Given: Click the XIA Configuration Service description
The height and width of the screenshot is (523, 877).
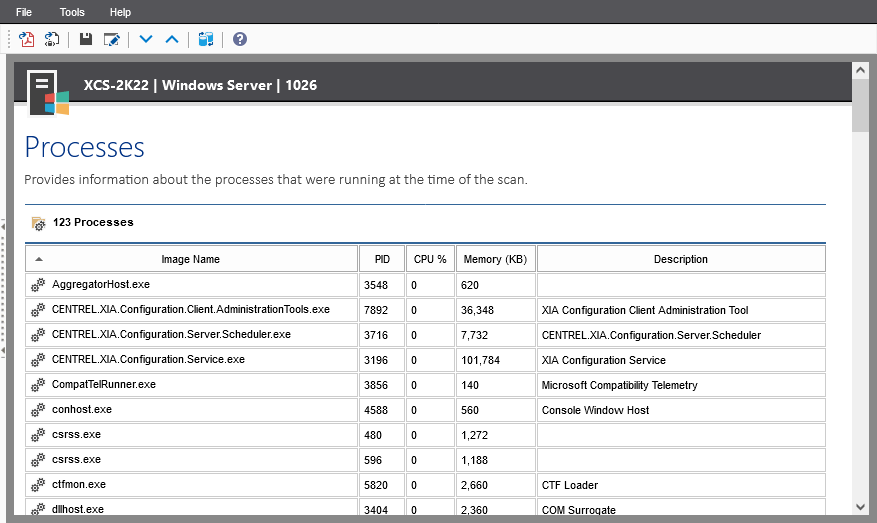Looking at the screenshot, I should [x=603, y=360].
